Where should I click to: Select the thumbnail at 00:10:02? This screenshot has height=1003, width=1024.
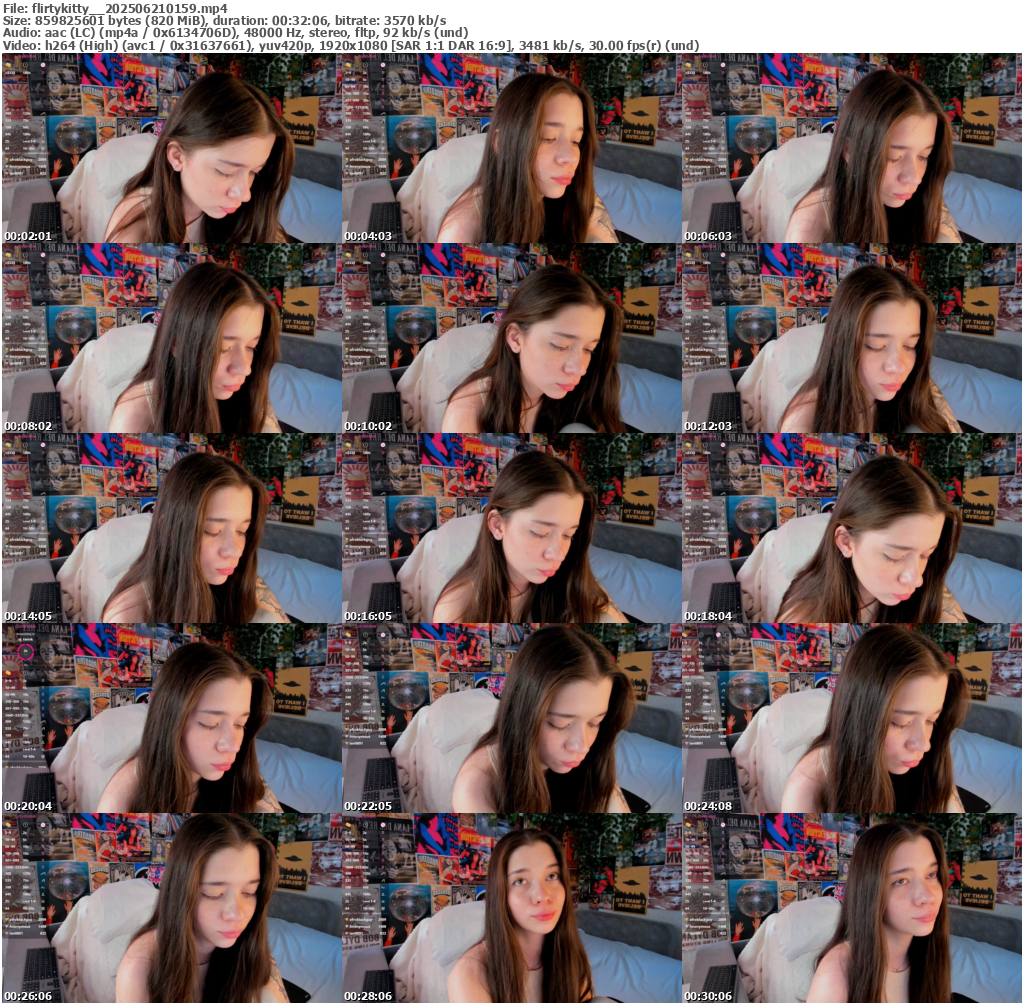[511, 338]
